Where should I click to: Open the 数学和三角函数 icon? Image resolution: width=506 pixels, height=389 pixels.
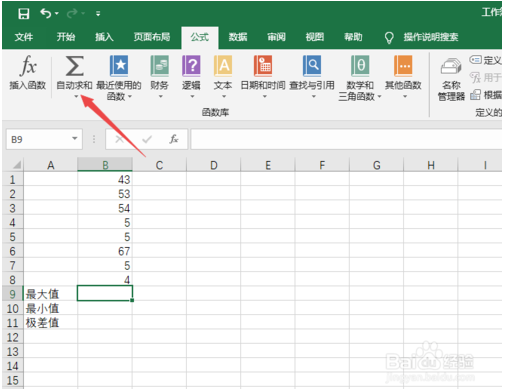point(360,66)
